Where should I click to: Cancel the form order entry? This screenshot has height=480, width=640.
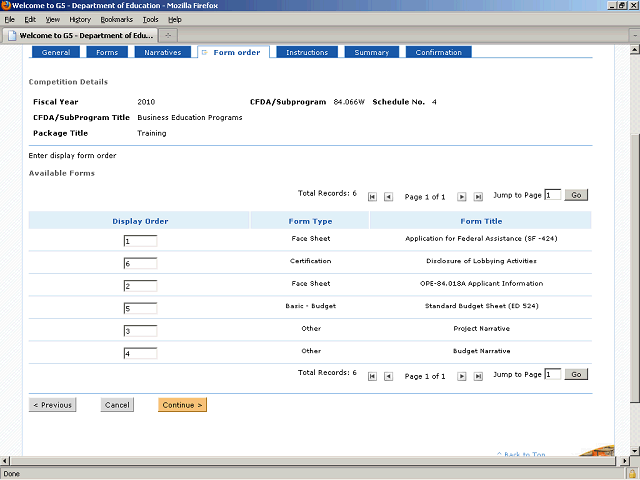click(117, 405)
